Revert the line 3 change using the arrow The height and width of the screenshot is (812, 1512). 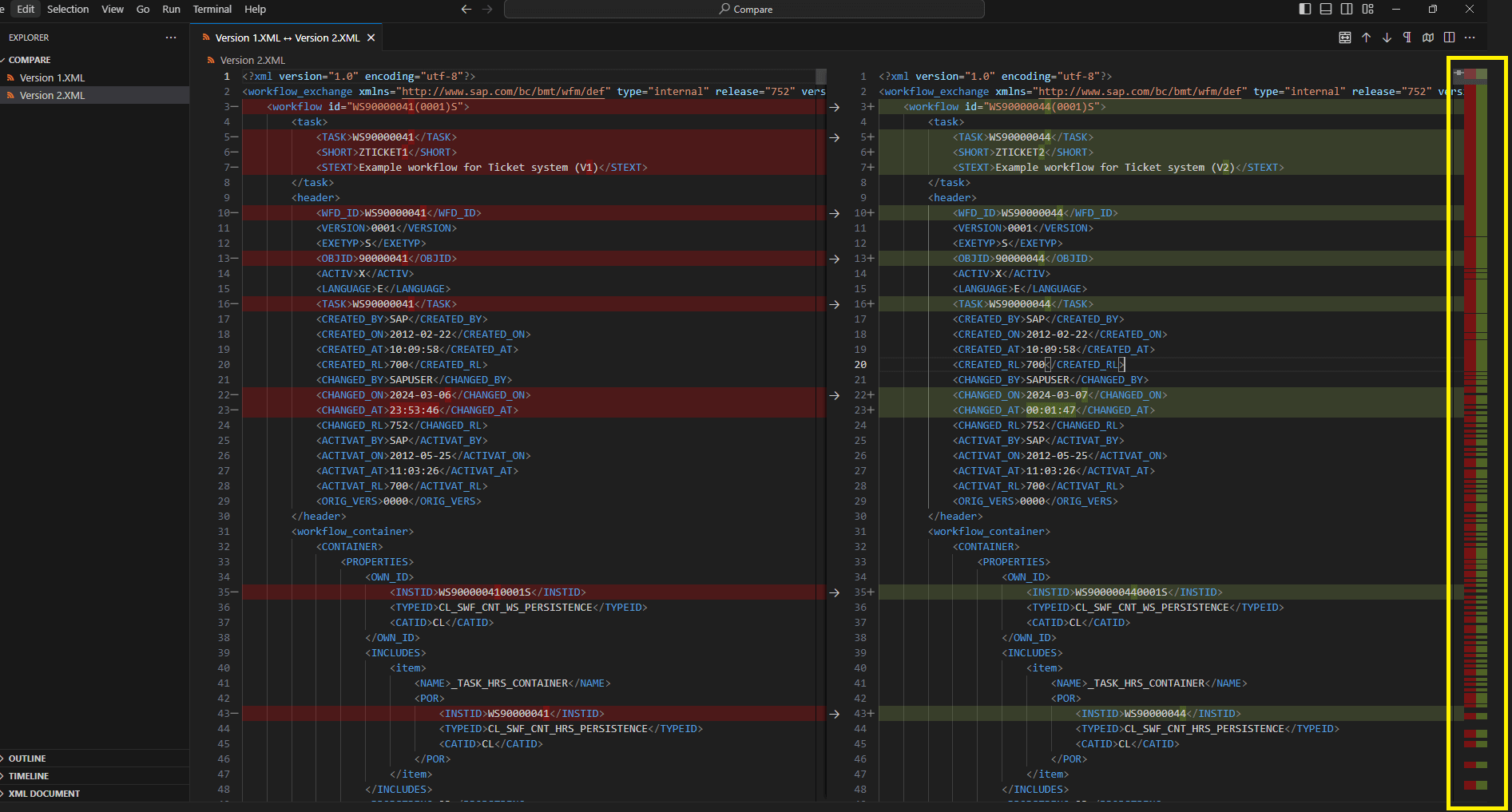834,107
